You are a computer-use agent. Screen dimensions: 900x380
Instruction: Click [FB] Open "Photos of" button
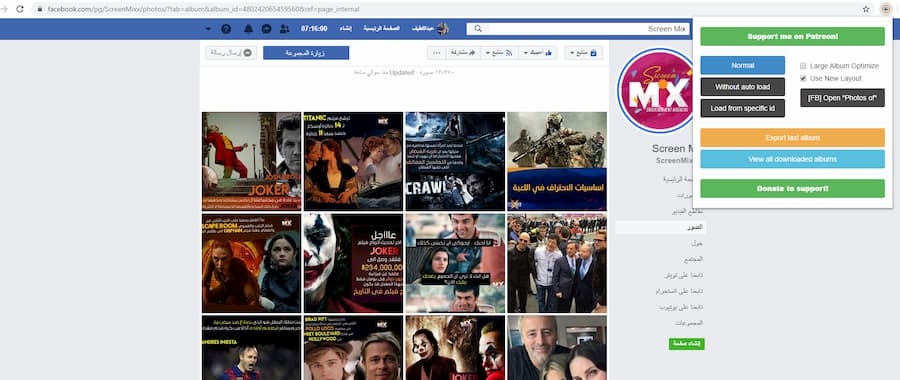(x=842, y=98)
